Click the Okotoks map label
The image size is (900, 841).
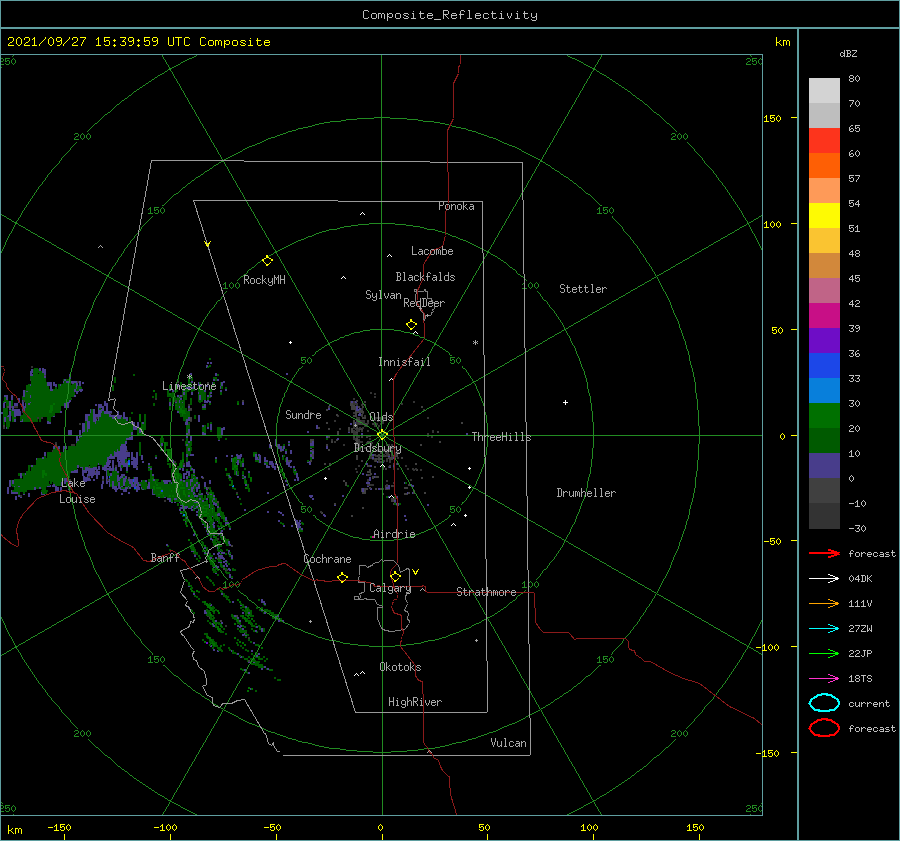[x=400, y=667]
